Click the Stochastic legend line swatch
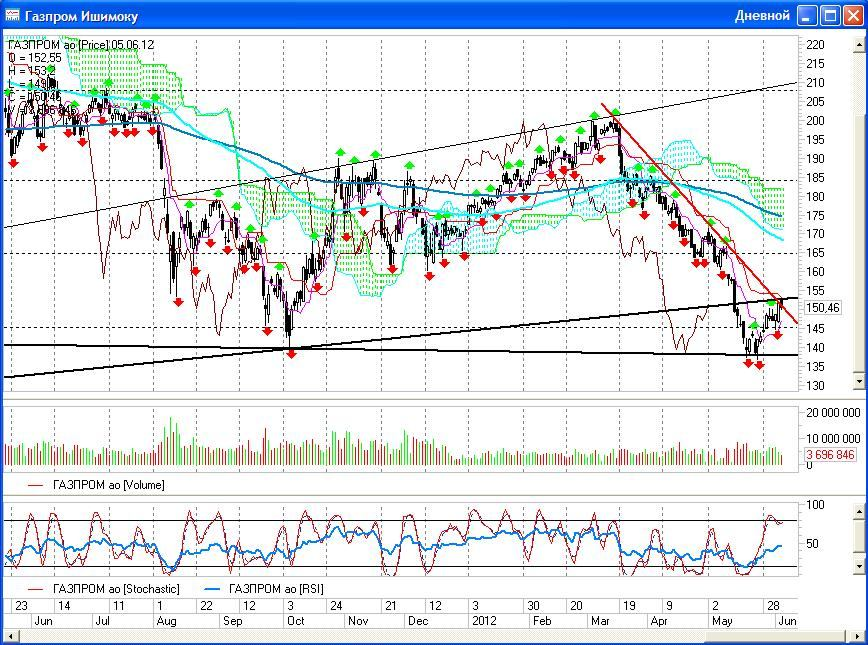868x645 pixels. point(35,589)
